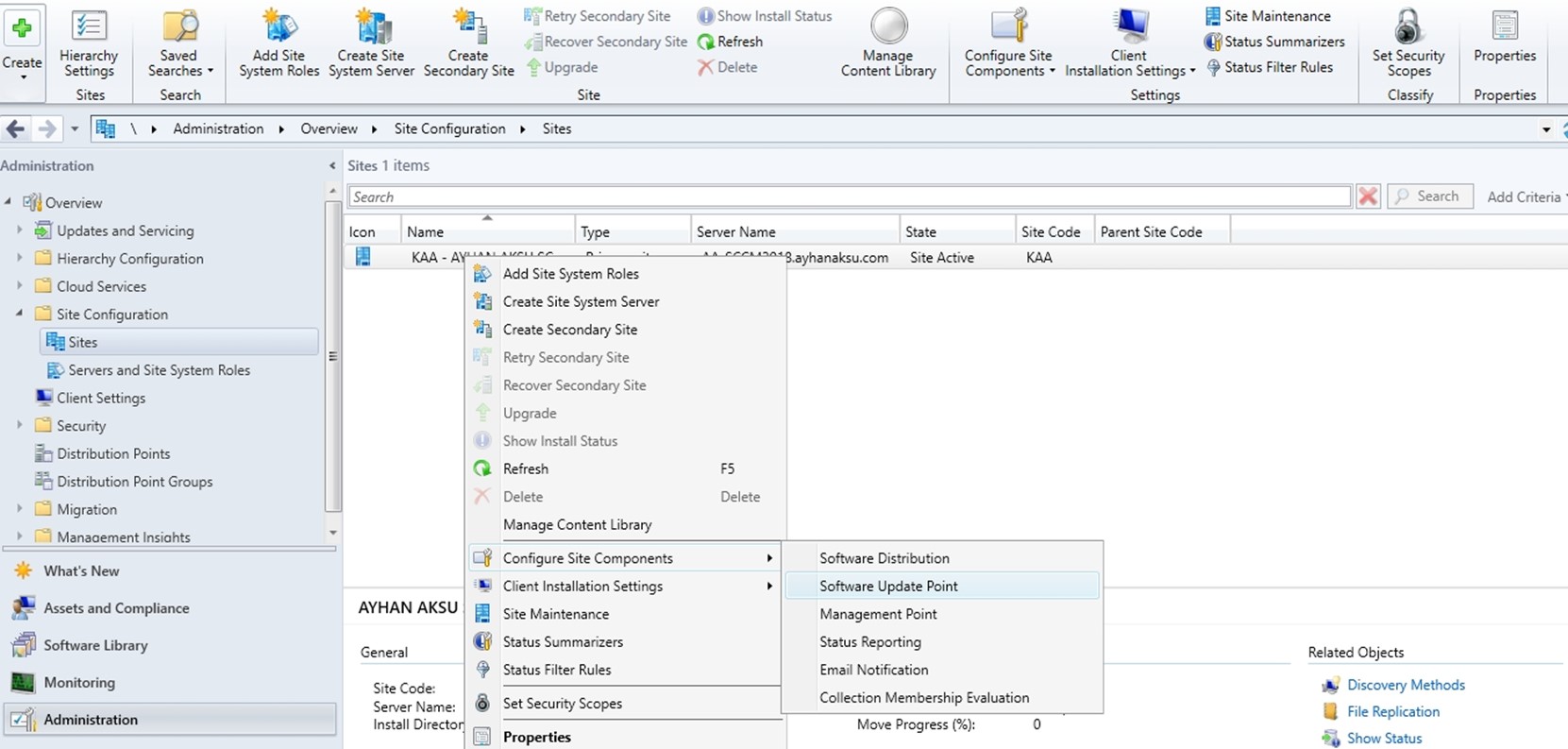
Task: Open the Discovery Methods related link
Action: [x=1406, y=685]
